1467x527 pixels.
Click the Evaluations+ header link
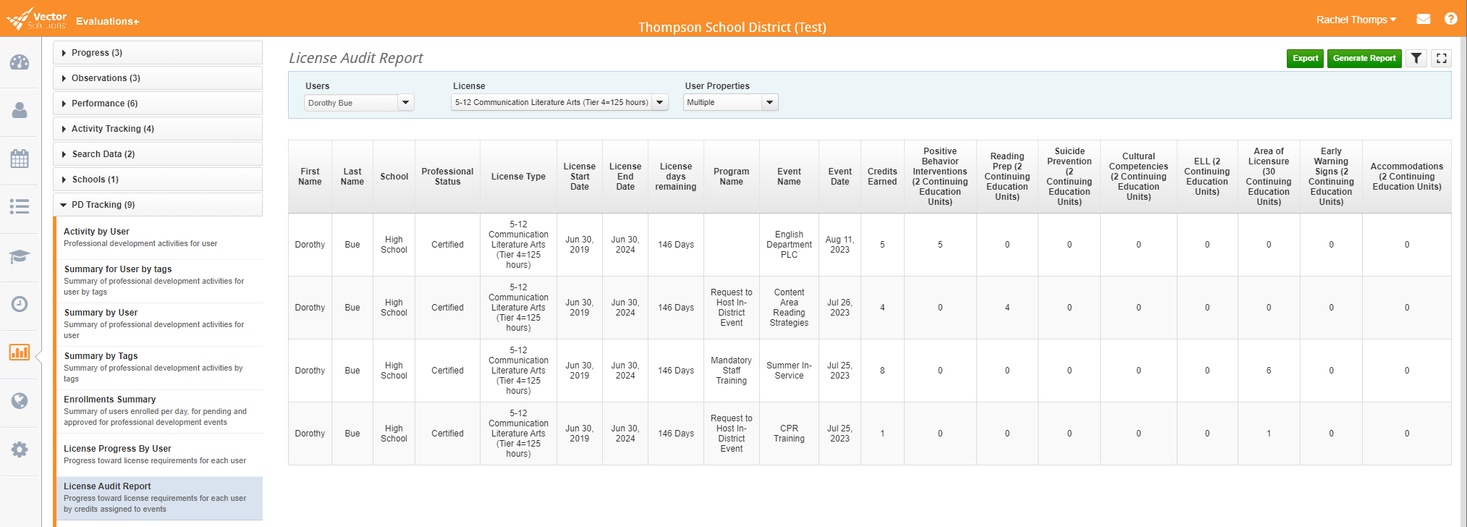pyautogui.click(x=107, y=21)
